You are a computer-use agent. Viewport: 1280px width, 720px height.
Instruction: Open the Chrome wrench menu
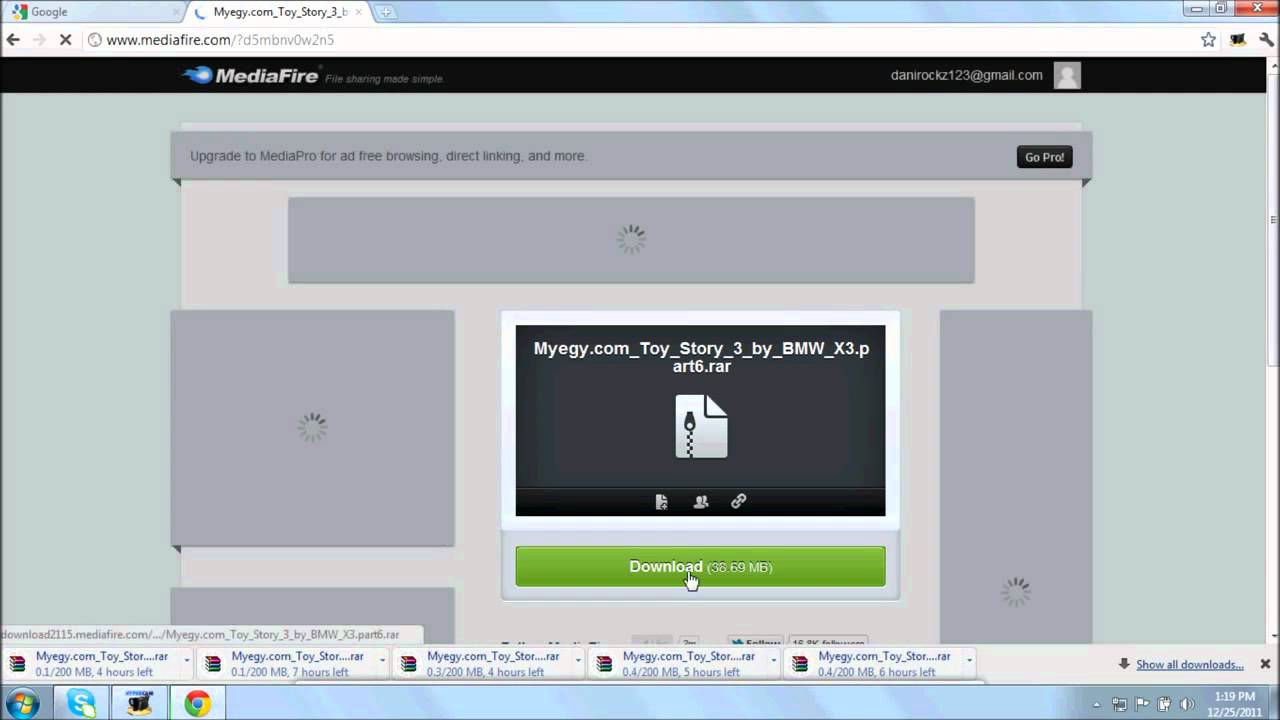(x=1265, y=40)
